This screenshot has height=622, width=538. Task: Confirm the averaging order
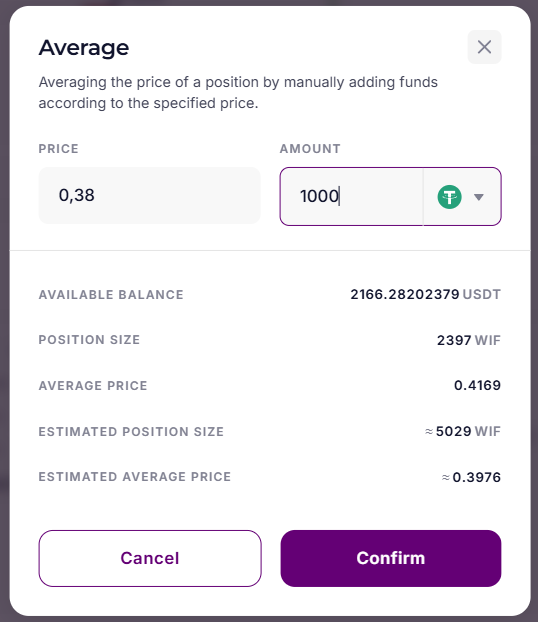(x=391, y=558)
